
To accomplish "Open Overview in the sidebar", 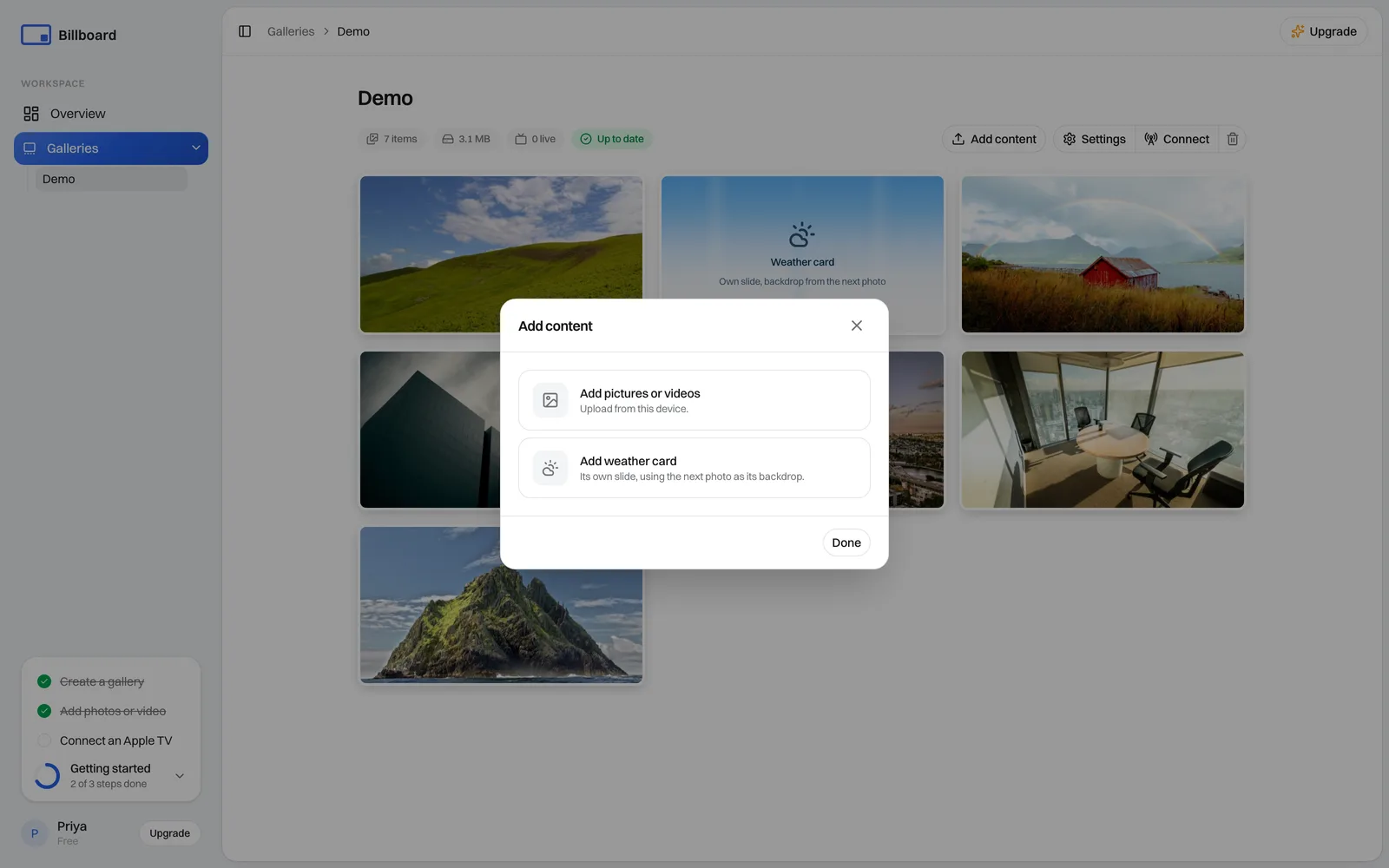I will pyautogui.click(x=111, y=114).
